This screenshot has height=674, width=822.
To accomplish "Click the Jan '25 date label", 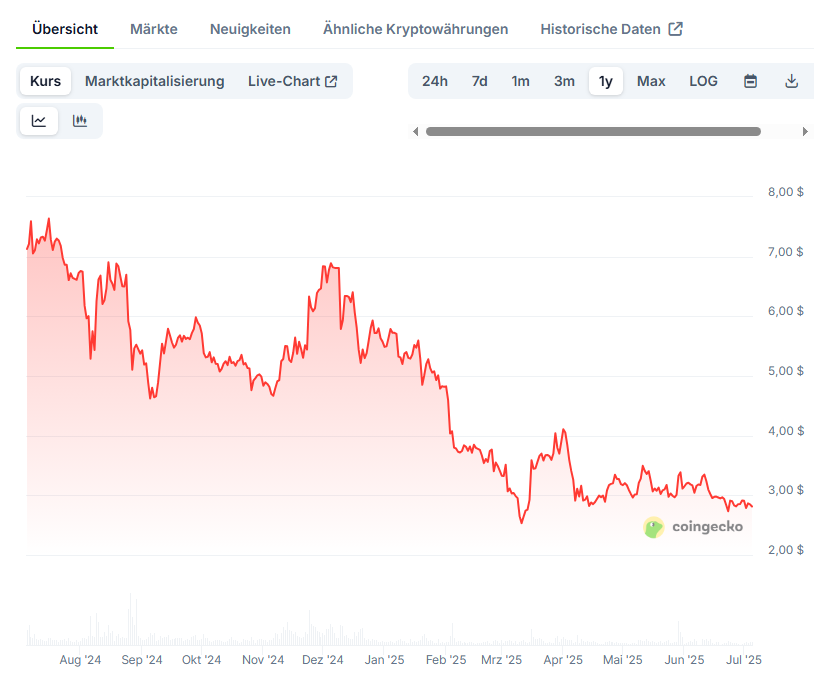I will 384,660.
